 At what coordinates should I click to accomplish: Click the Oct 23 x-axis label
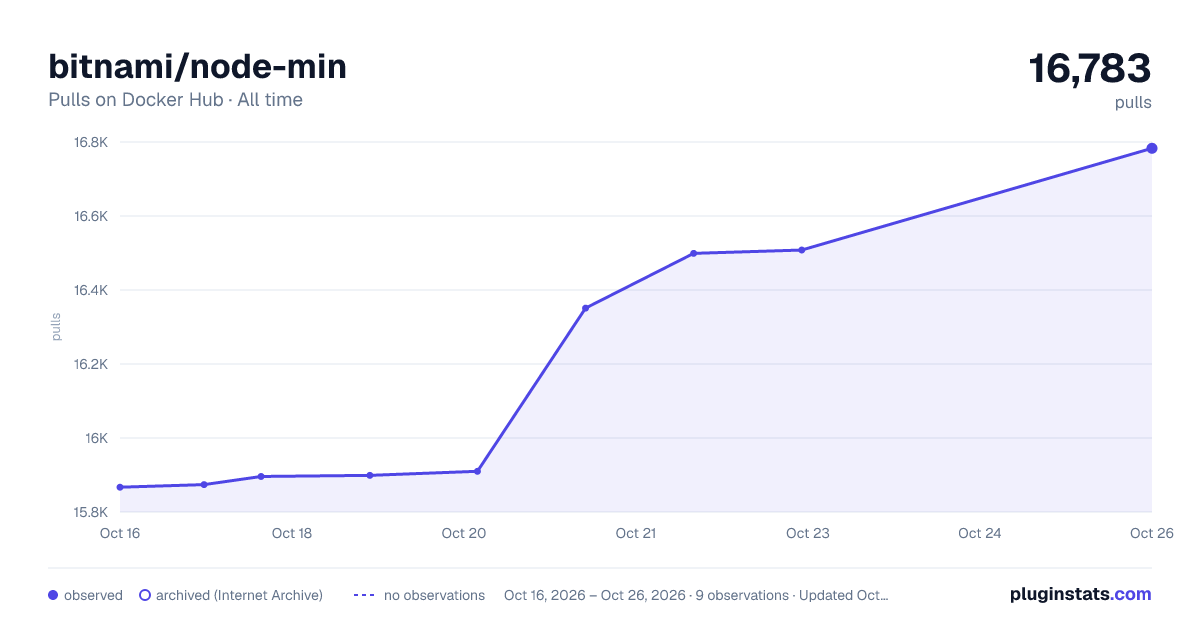tap(808, 533)
